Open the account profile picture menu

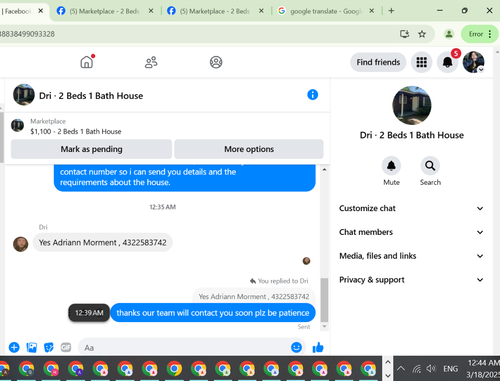click(x=473, y=62)
